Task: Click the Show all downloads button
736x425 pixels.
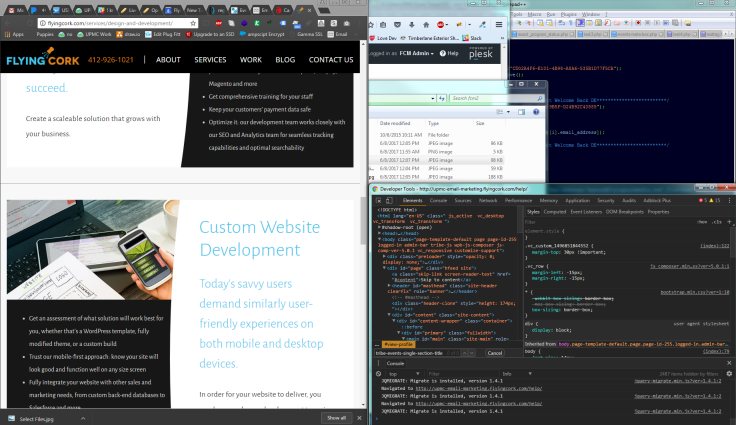Action: click(336, 418)
